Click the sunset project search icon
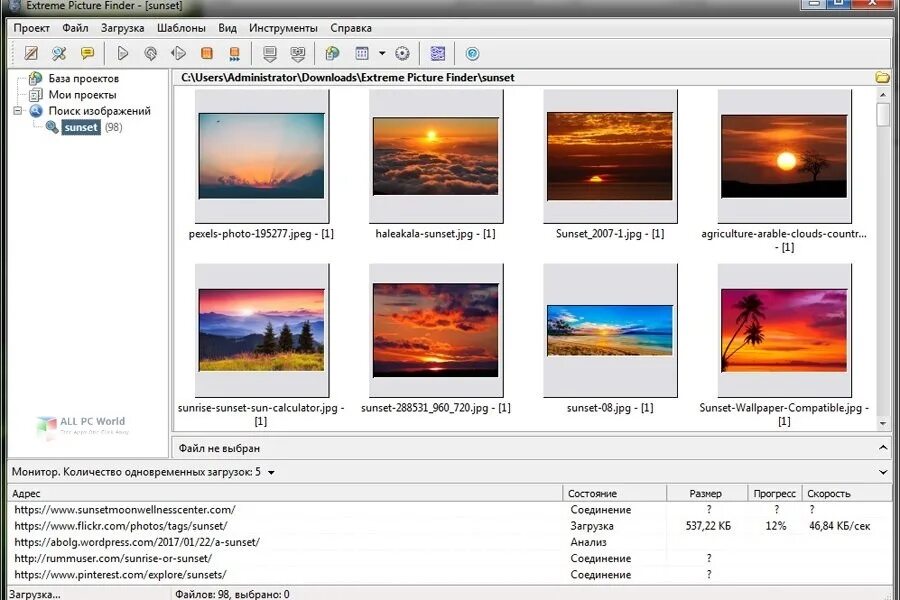Viewport: 900px width, 600px height. (x=52, y=127)
